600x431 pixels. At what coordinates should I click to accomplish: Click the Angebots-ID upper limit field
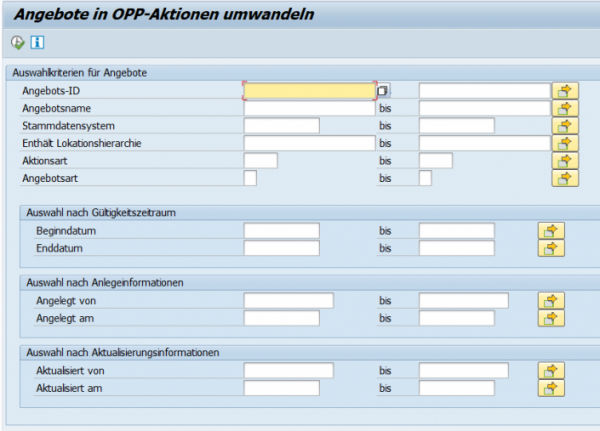click(x=485, y=91)
